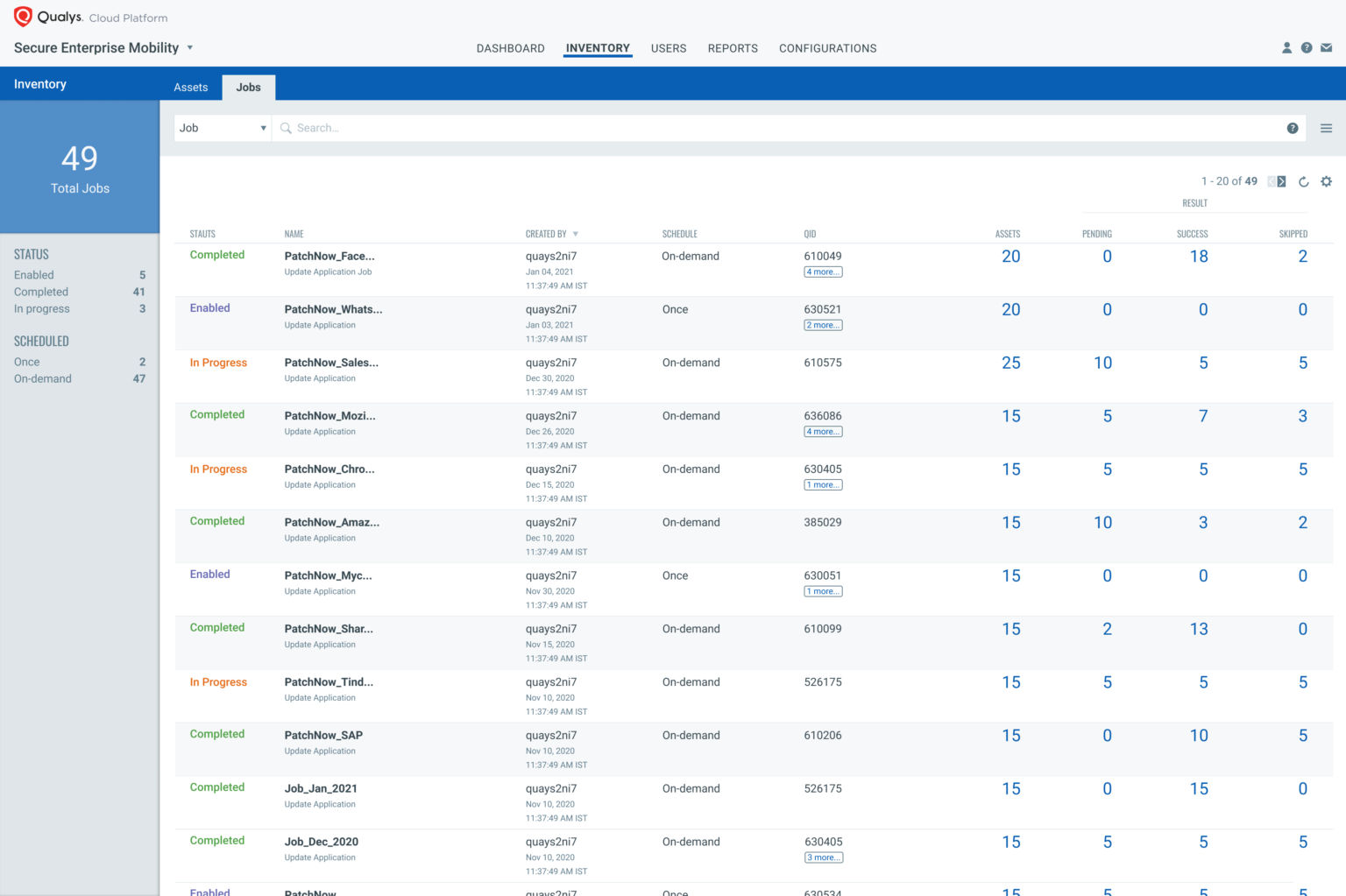
Task: Expand the 4 more QIDs for PatchNow_Face job
Action: click(x=823, y=272)
